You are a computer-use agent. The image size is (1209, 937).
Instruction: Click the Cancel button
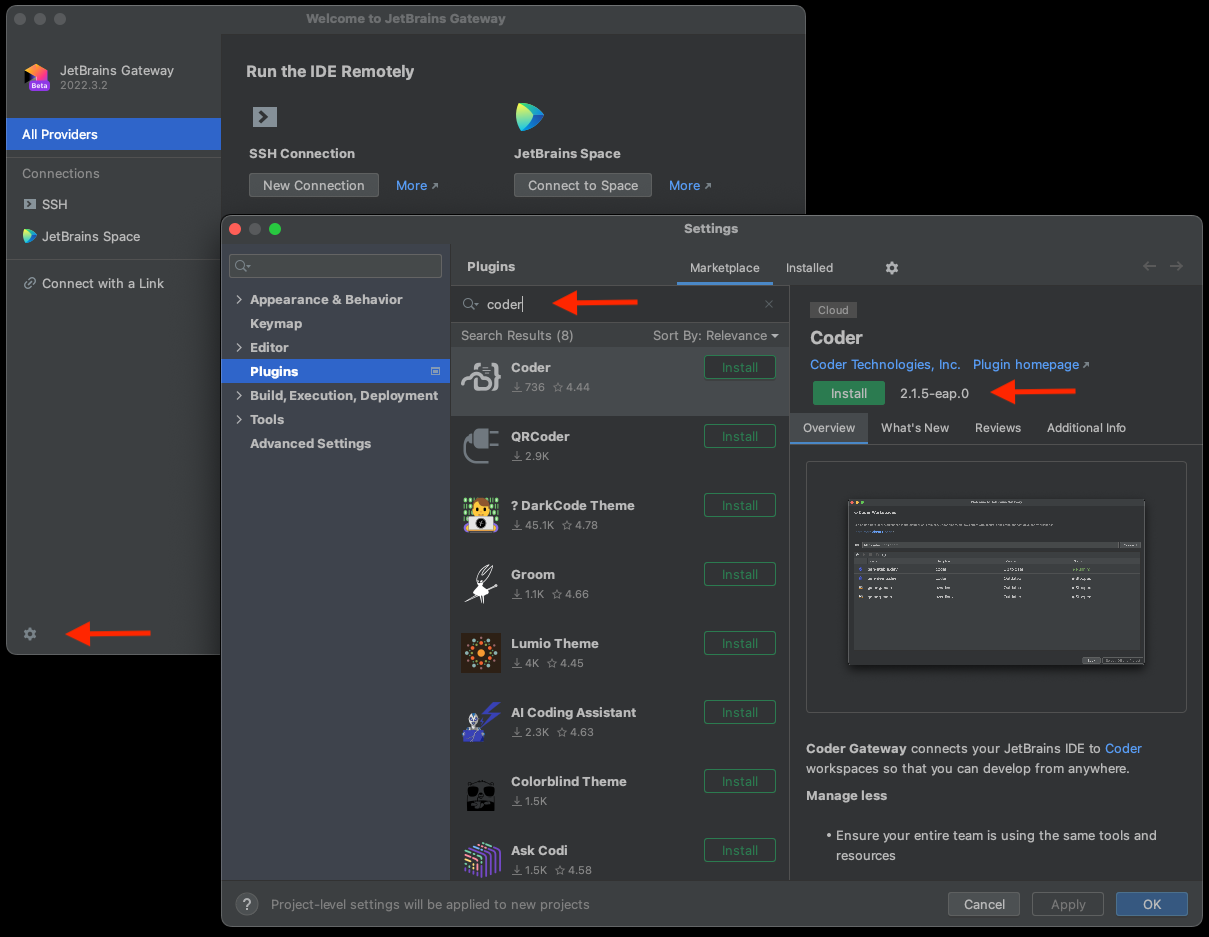[984, 904]
